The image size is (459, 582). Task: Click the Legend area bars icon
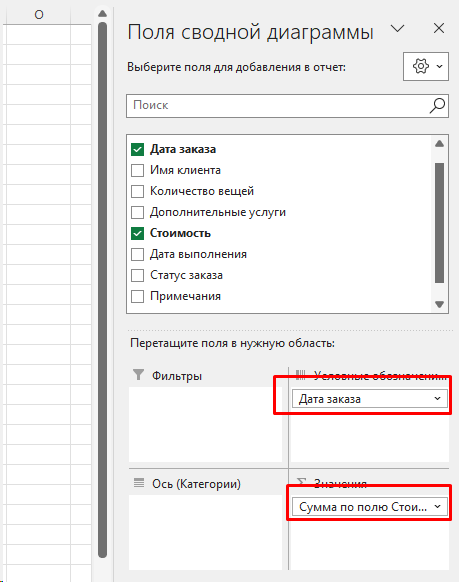301,375
